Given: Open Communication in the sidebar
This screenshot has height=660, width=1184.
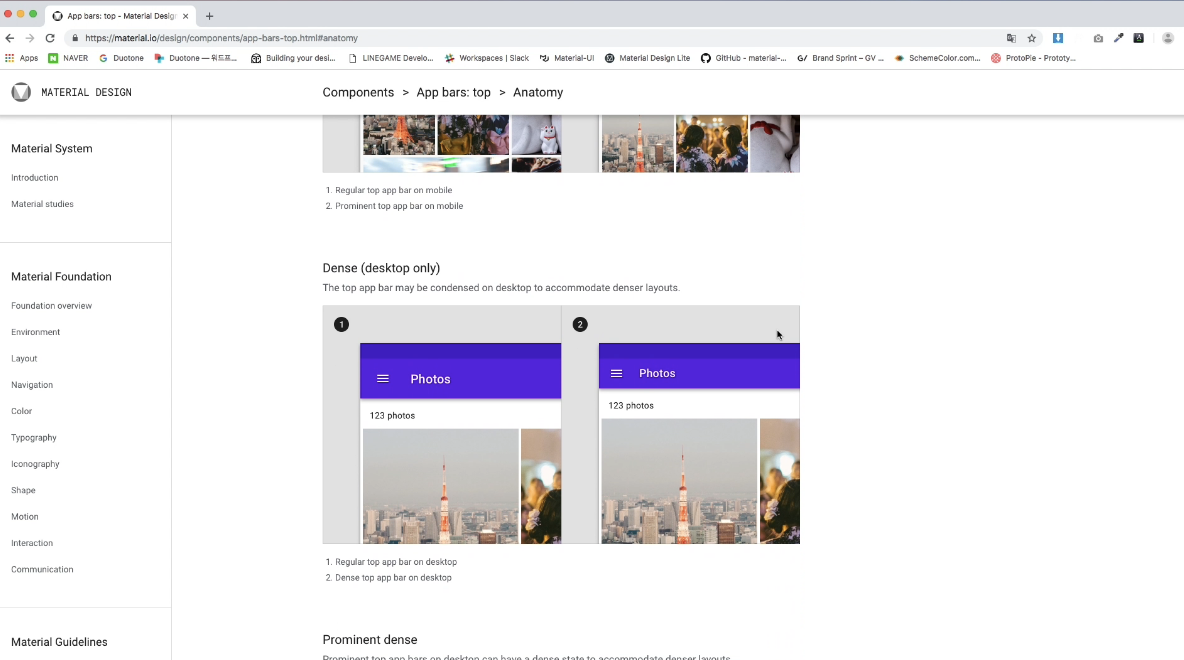Looking at the screenshot, I should click(x=42, y=570).
